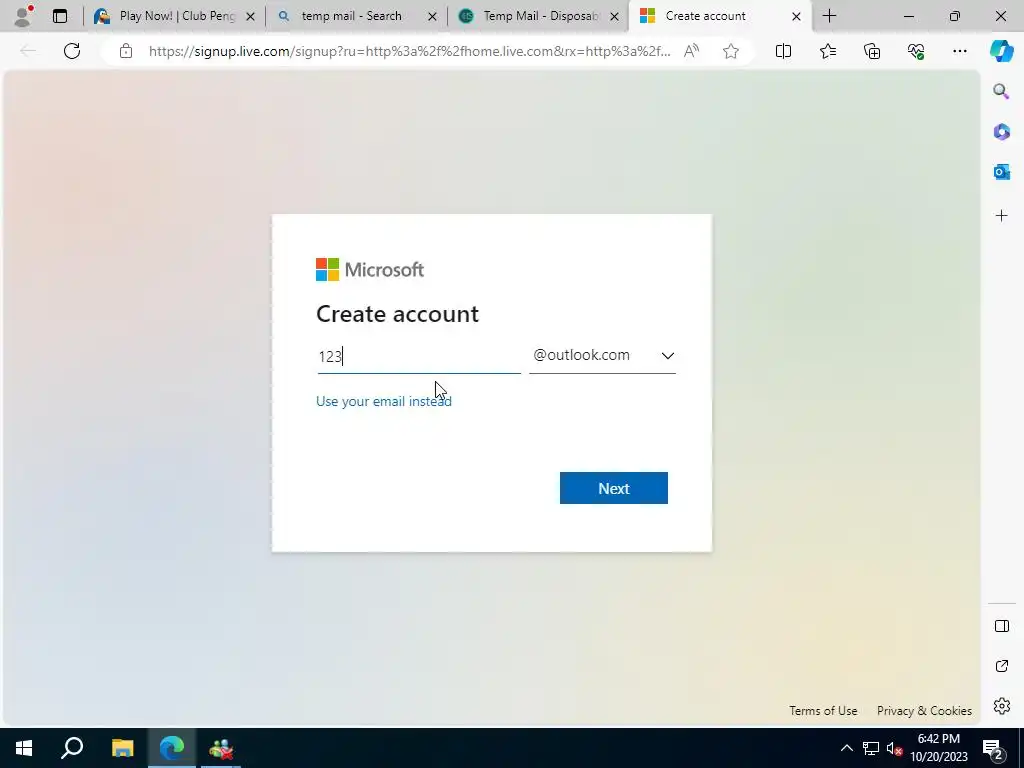Open Microsoft 365 sidebar app

1001,132
